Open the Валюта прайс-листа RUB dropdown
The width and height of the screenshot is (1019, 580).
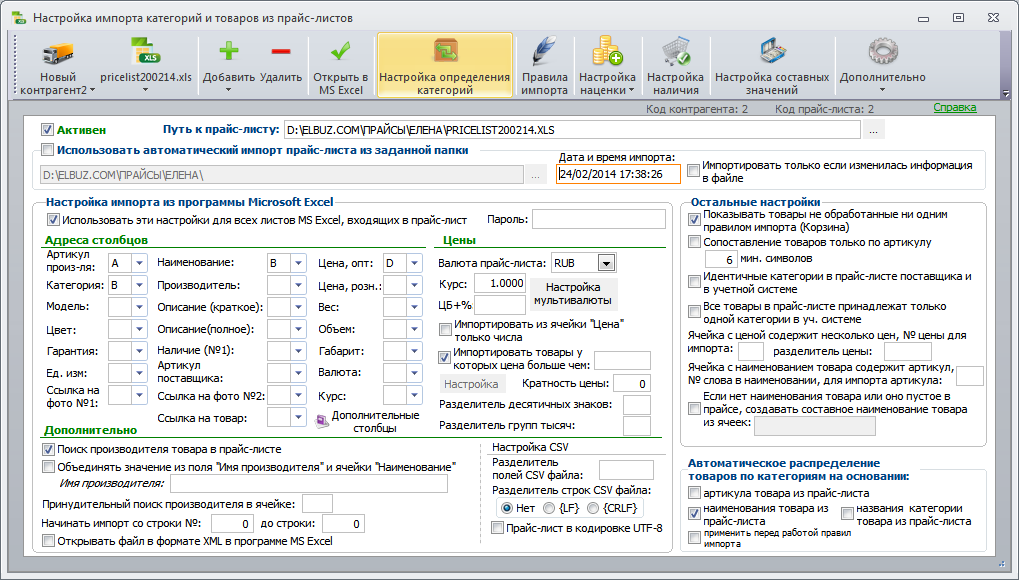click(606, 263)
